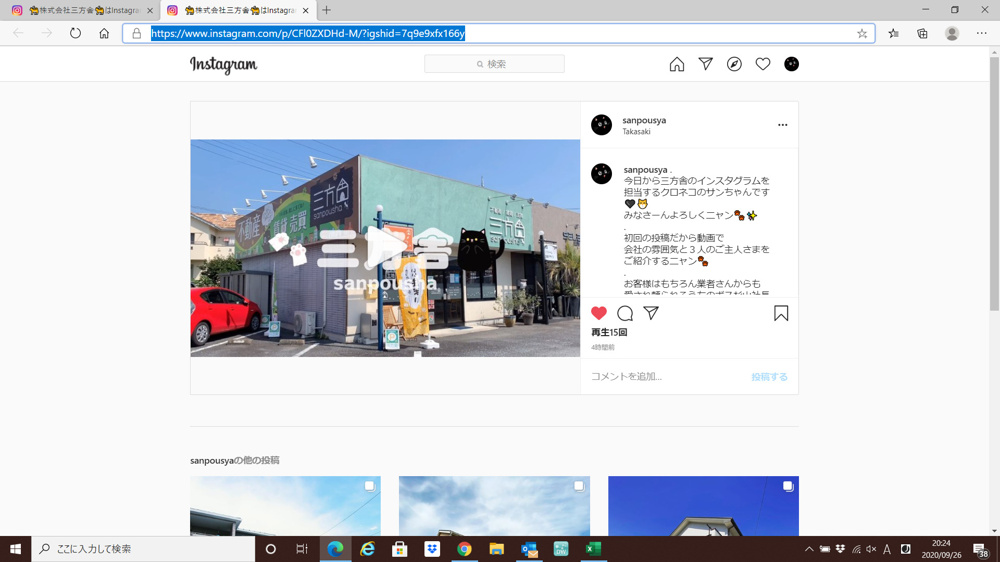
Task: Open Microsoft Store from taskbar
Action: tap(400, 549)
